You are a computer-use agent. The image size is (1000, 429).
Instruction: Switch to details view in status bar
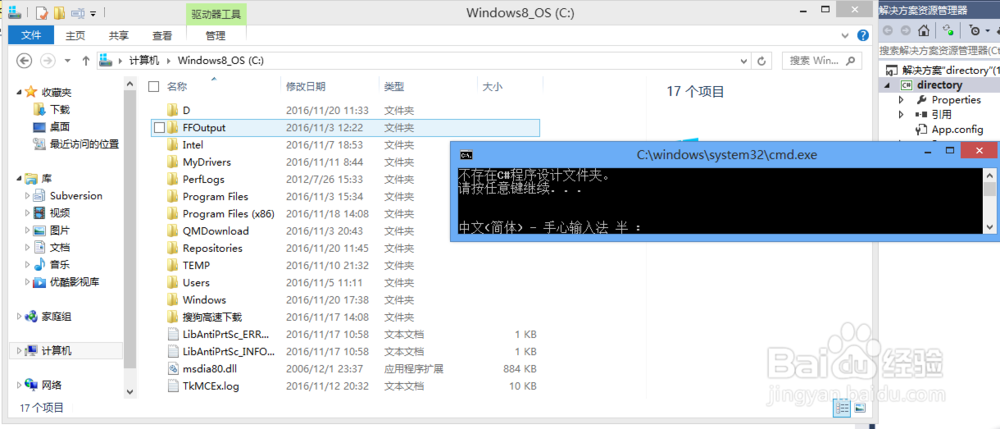pos(842,408)
